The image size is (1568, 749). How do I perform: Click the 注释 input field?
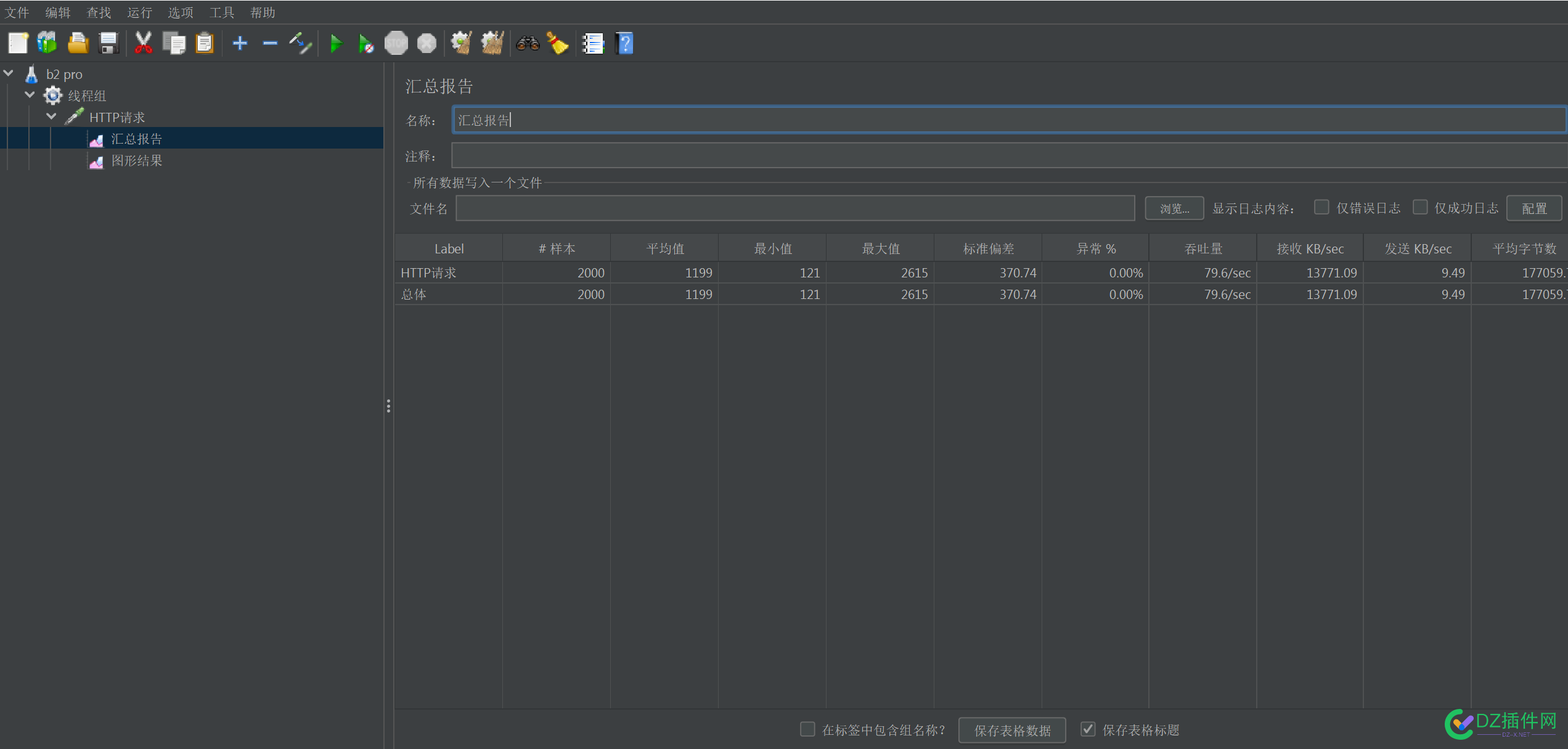tap(1010, 155)
